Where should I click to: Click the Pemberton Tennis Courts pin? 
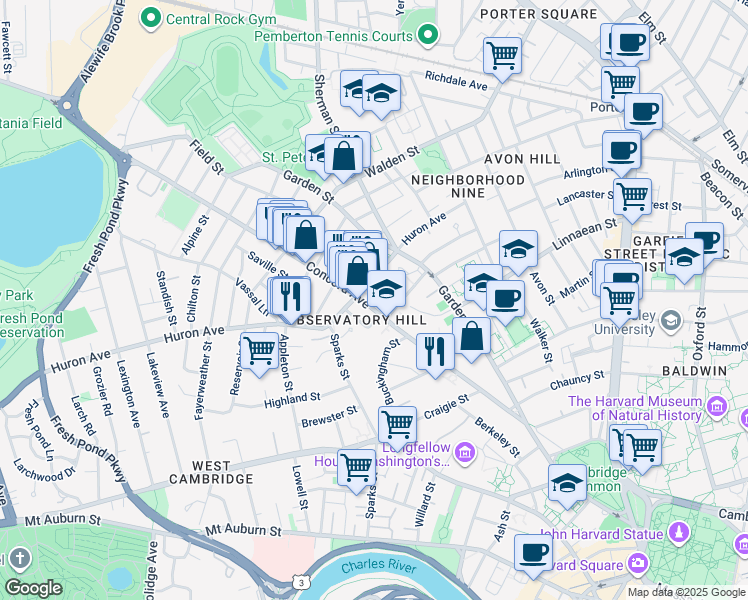tap(428, 34)
